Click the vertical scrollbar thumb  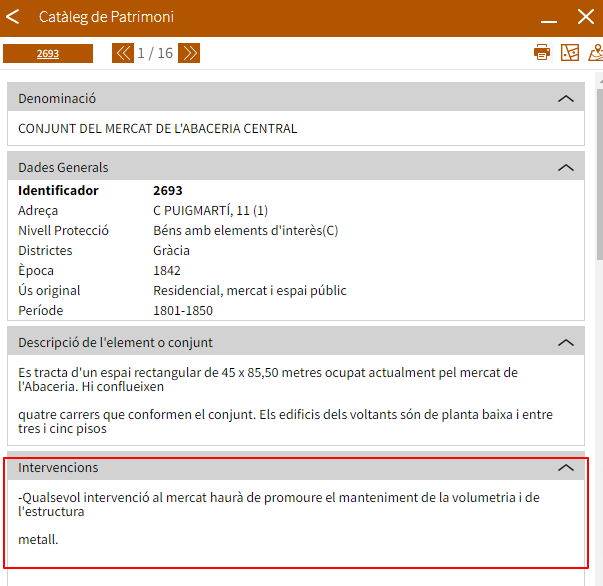[600, 175]
